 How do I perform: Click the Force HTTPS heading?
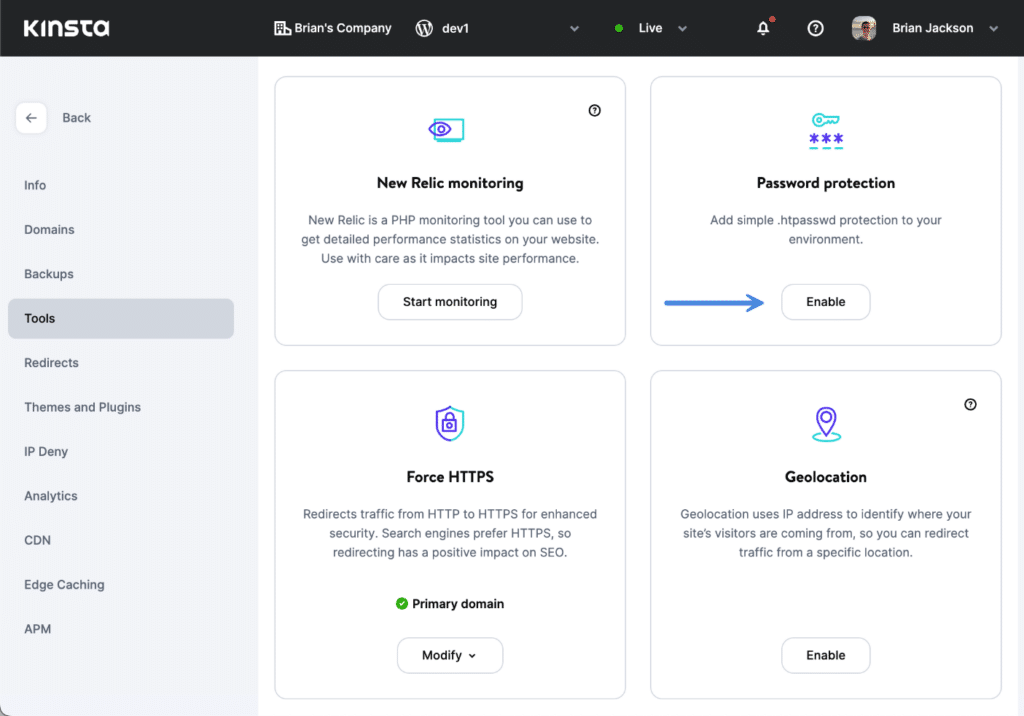[x=450, y=478]
